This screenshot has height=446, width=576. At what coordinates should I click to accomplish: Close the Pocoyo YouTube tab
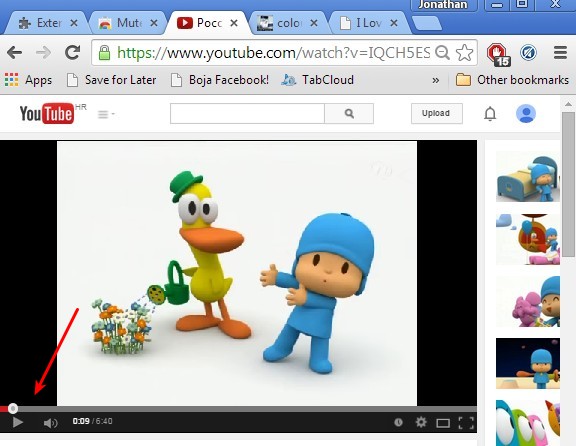click(234, 23)
